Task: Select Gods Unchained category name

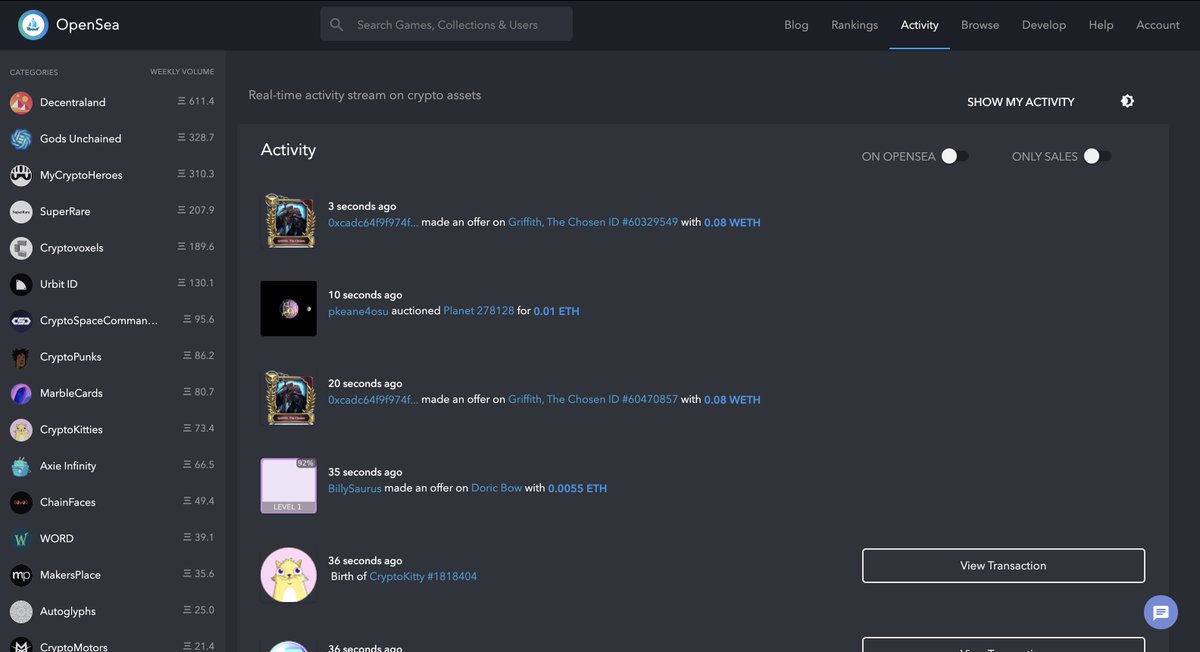Action: pos(81,139)
